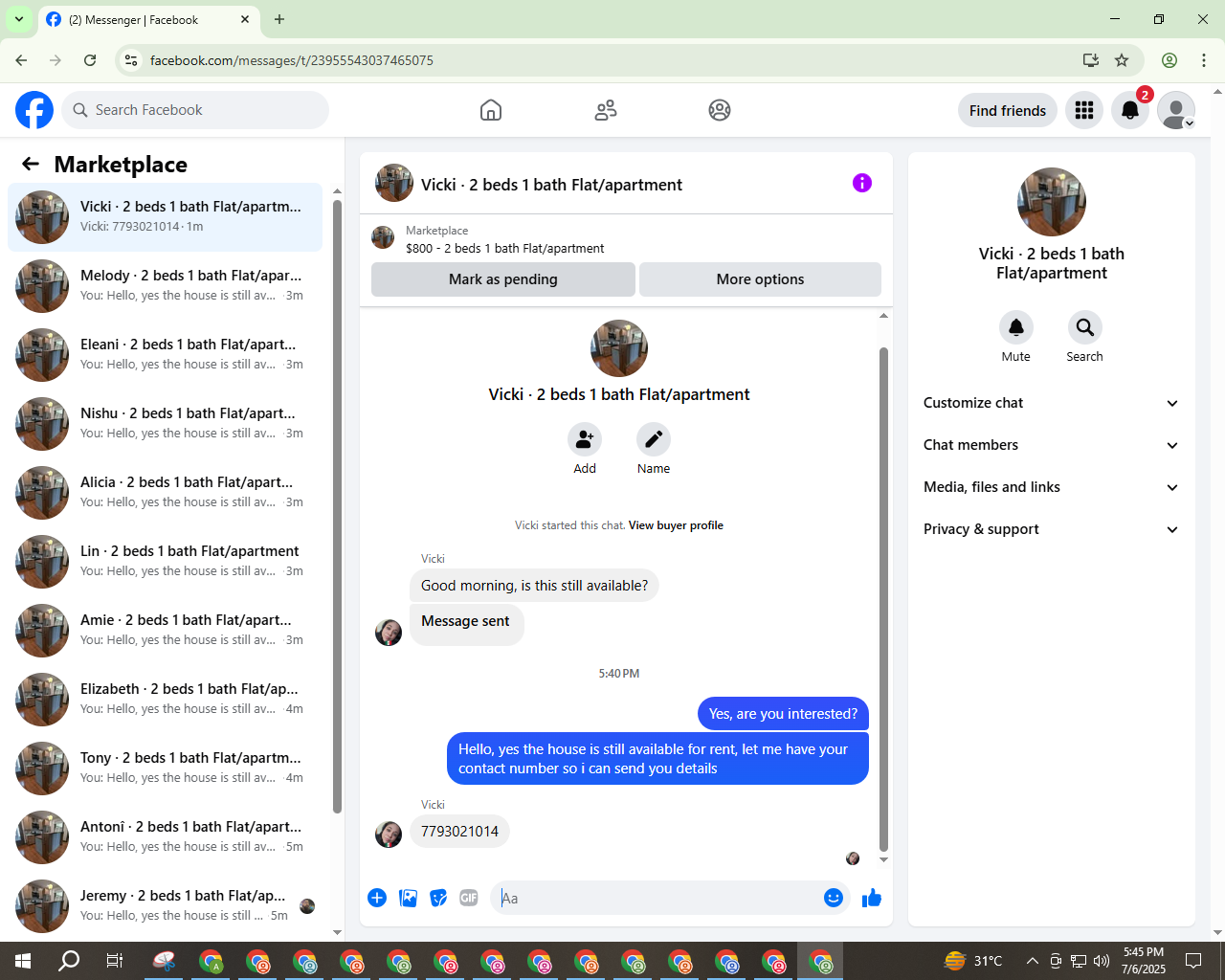Open a new browser tab

279,19
